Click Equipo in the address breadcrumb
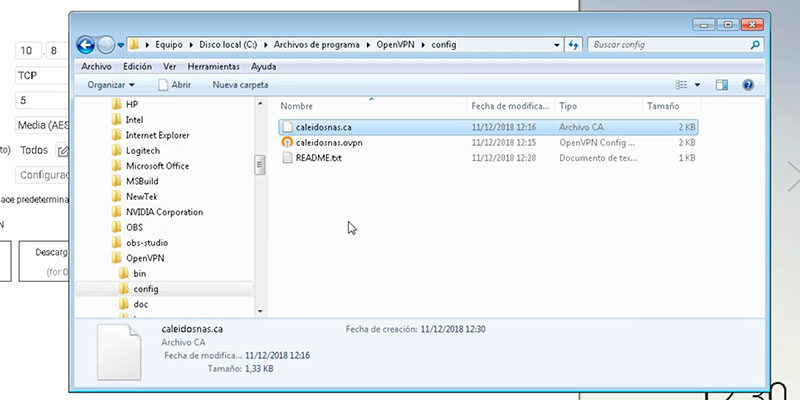Screen dimensions: 800x400 [x=169, y=45]
